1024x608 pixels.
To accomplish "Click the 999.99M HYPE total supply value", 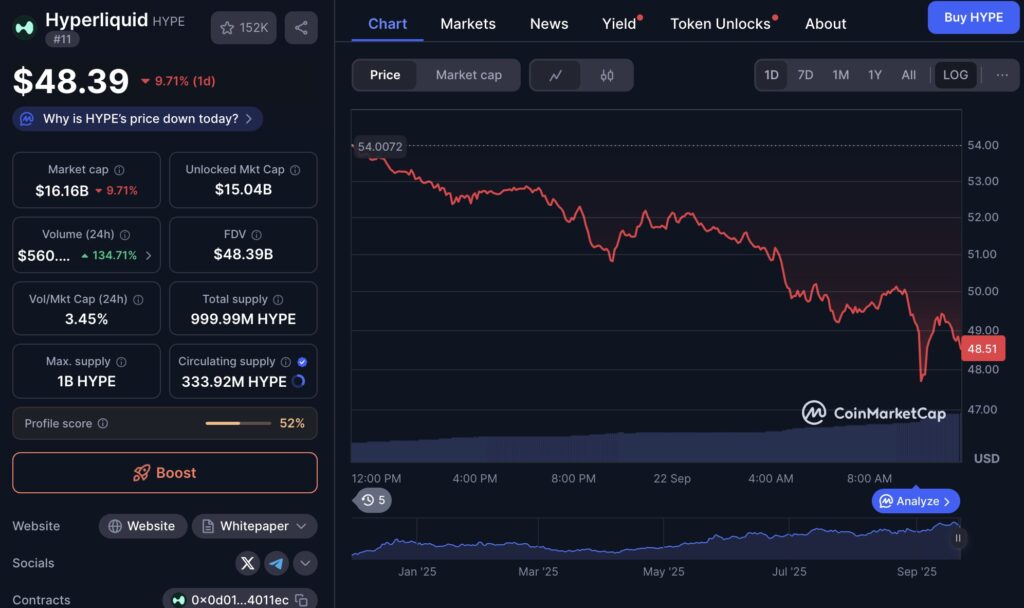I will pos(243,319).
